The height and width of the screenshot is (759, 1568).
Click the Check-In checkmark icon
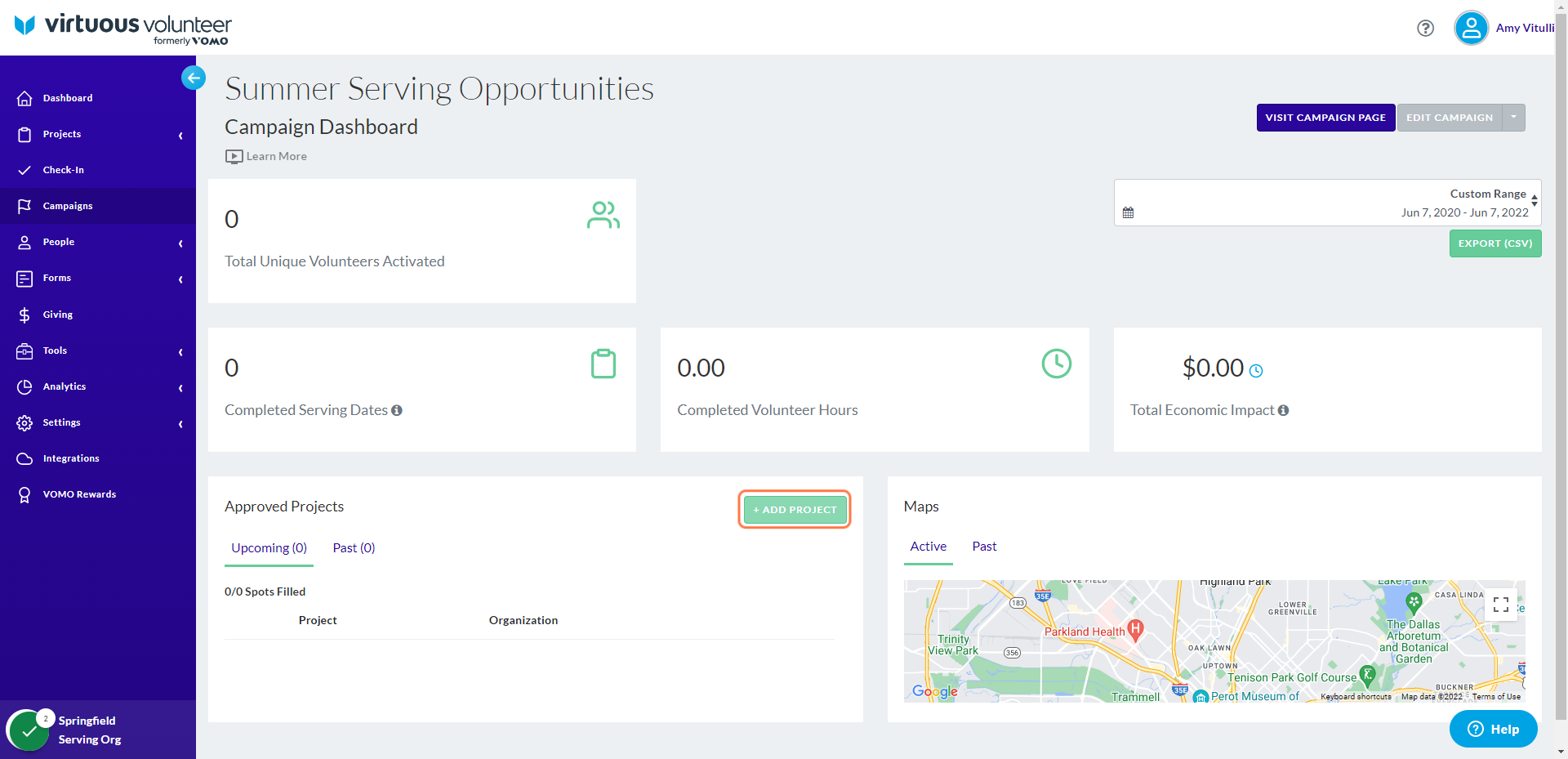point(24,170)
